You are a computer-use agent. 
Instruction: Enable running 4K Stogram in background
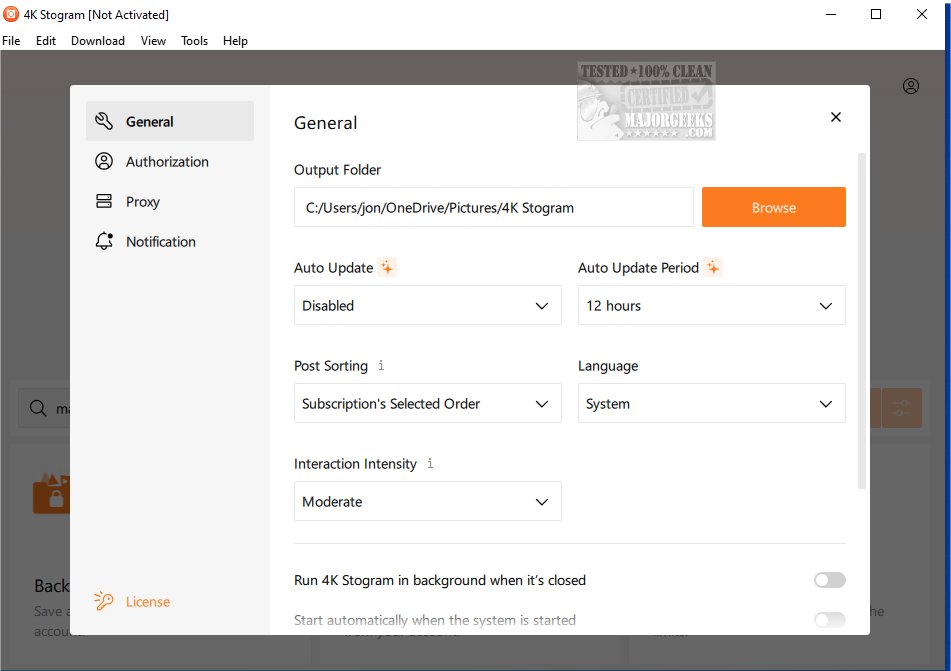(829, 580)
